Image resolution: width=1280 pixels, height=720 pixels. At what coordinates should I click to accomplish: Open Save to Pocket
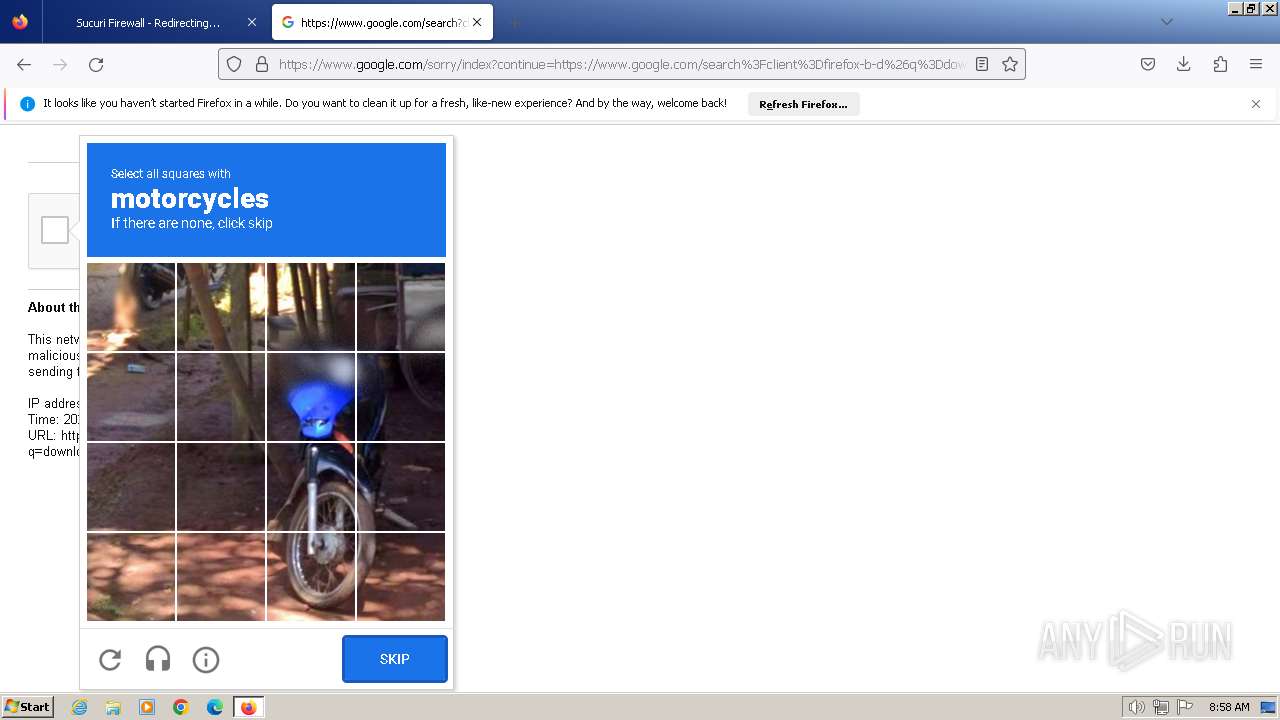tap(1148, 64)
